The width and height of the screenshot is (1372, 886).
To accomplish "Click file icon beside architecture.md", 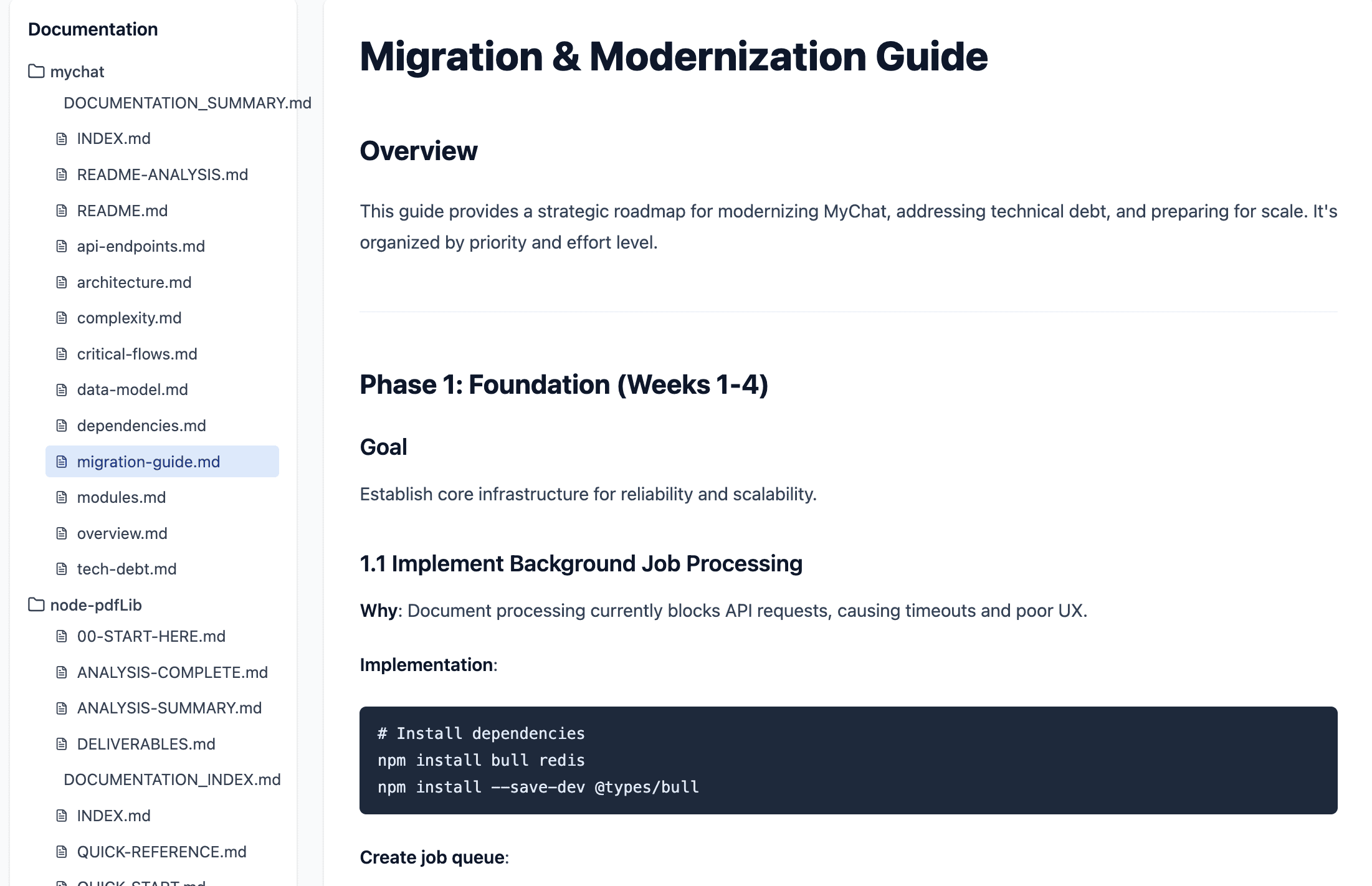I will click(62, 282).
